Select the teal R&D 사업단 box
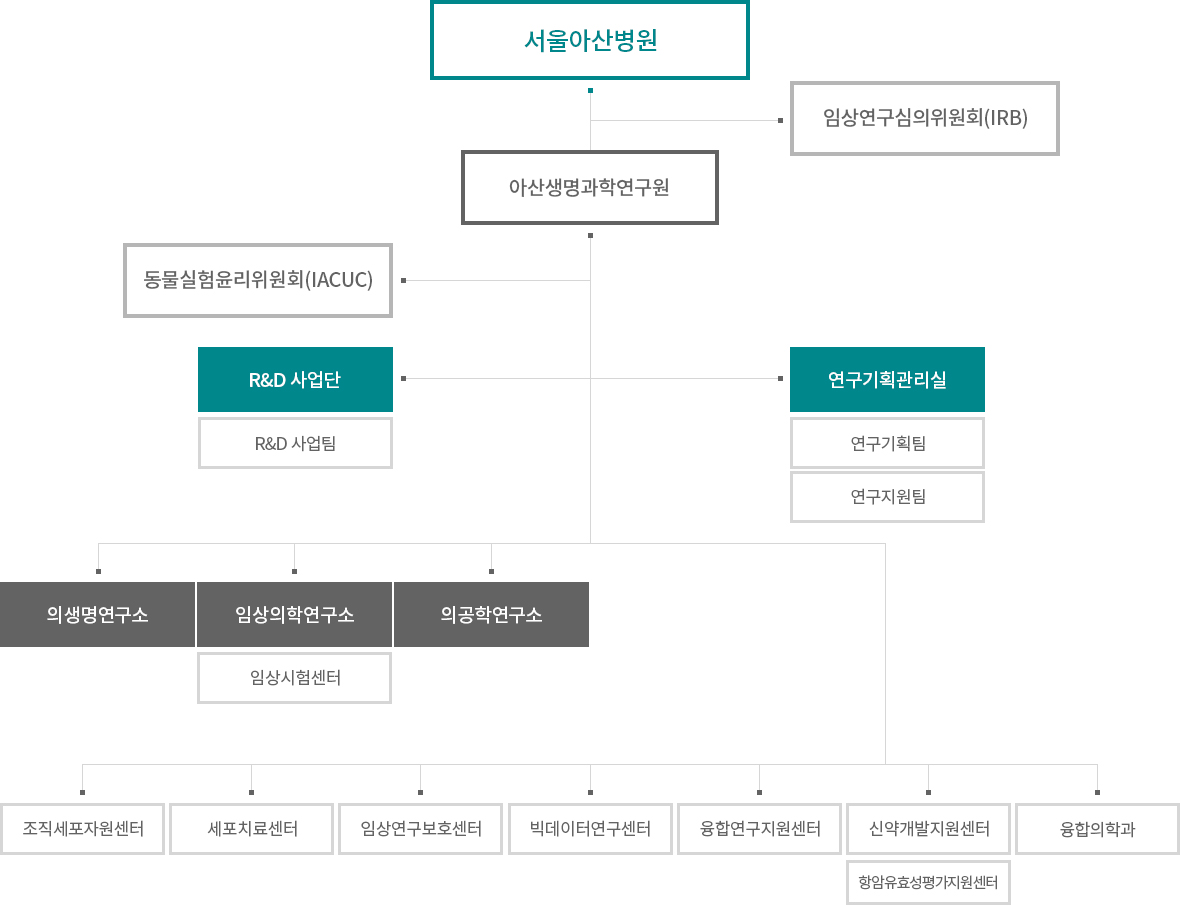This screenshot has width=1180, height=905. click(x=295, y=379)
